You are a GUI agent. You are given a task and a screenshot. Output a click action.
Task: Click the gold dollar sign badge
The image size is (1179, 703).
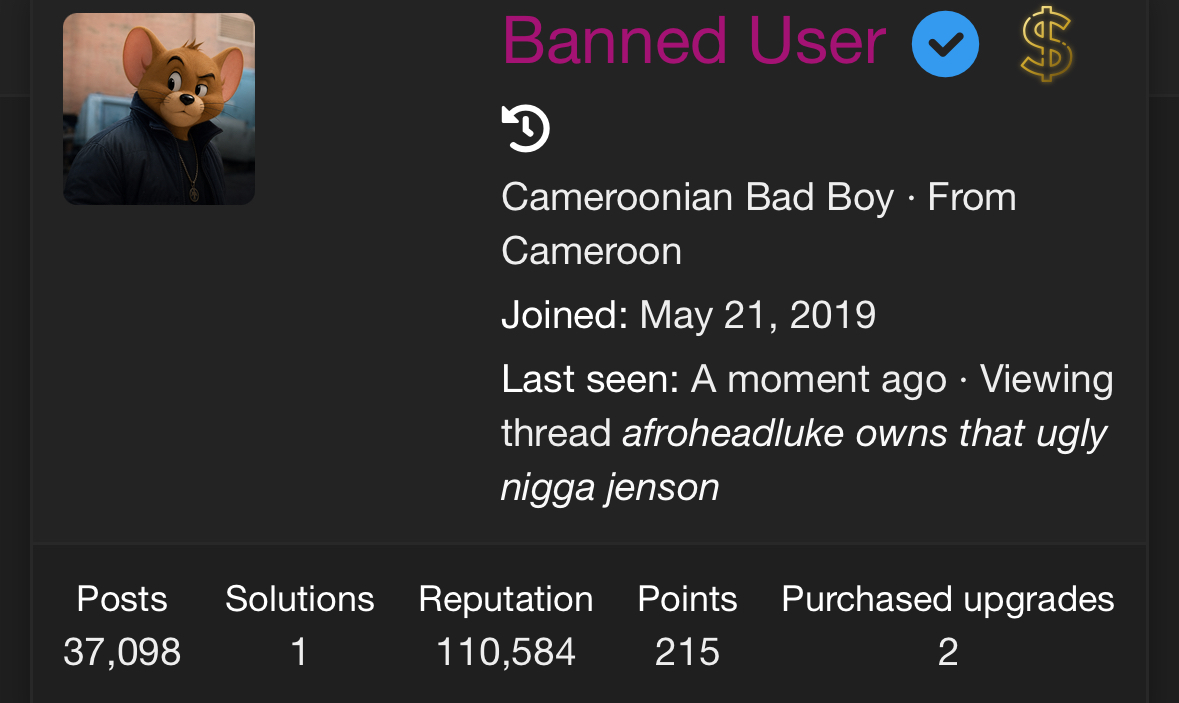(x=1047, y=44)
